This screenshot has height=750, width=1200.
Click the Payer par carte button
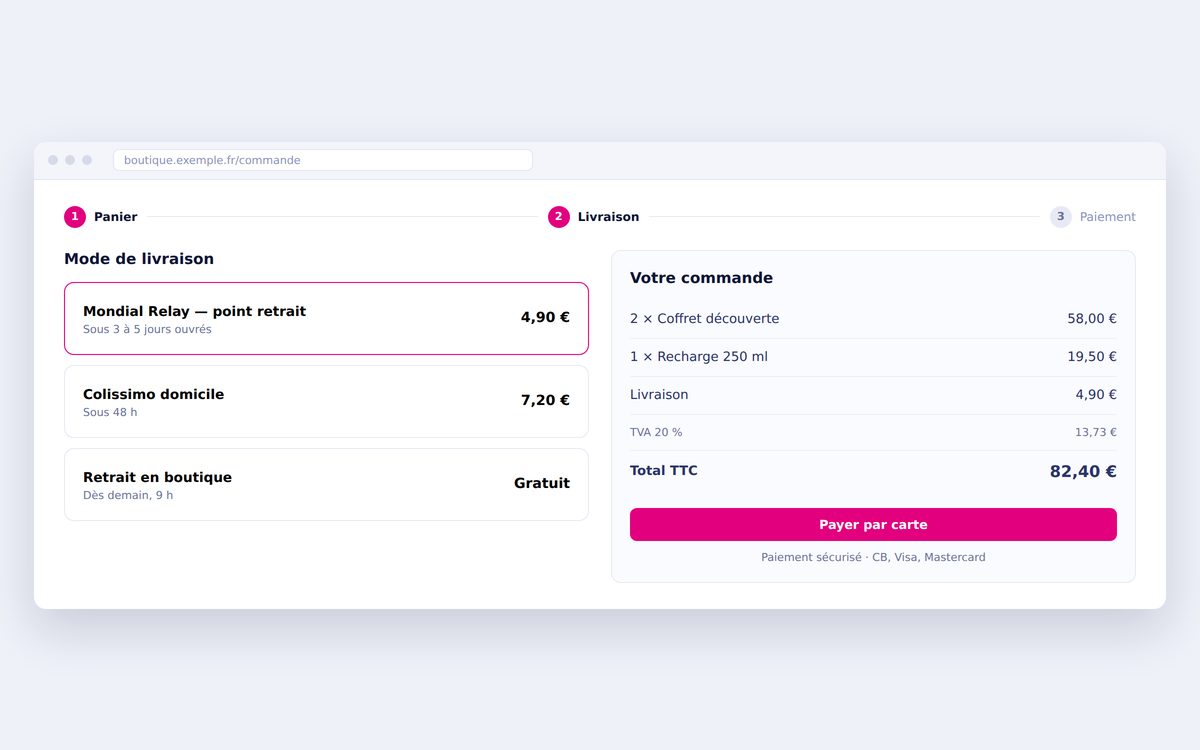(873, 524)
